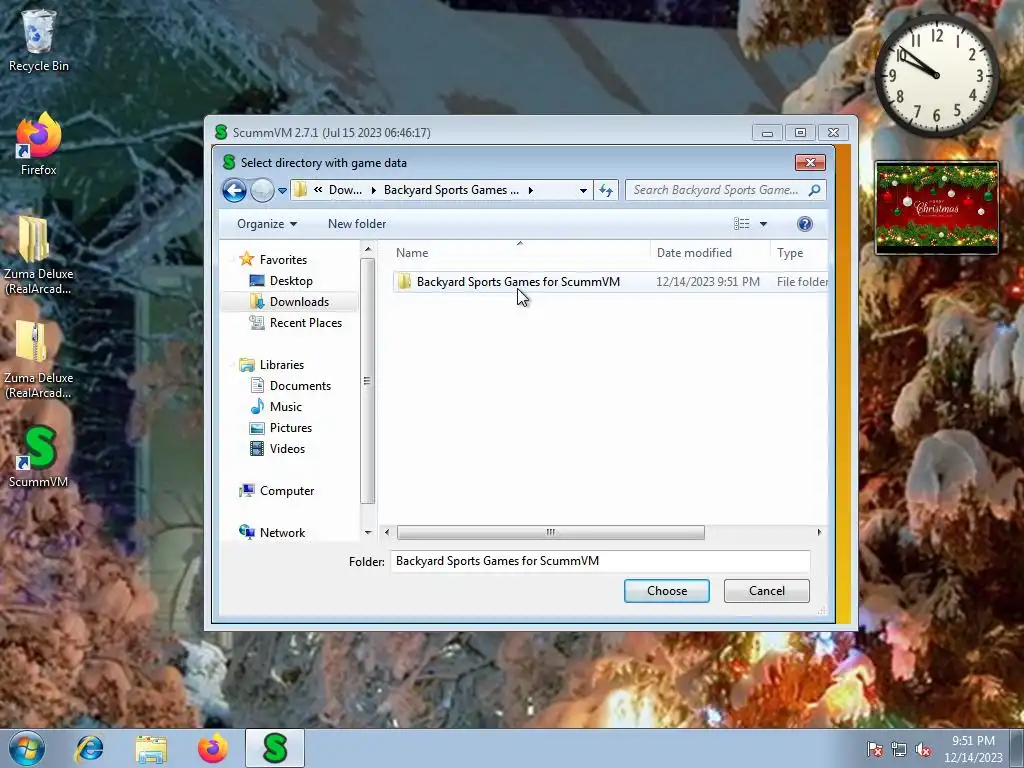This screenshot has height=768, width=1024.
Task: Click the navigation pane scroll up arrow
Action: pos(368,249)
